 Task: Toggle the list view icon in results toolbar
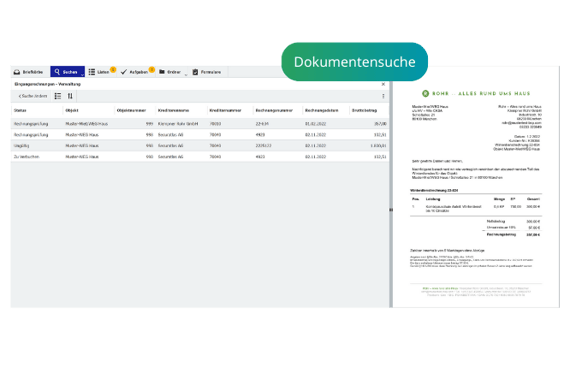[x=58, y=96]
